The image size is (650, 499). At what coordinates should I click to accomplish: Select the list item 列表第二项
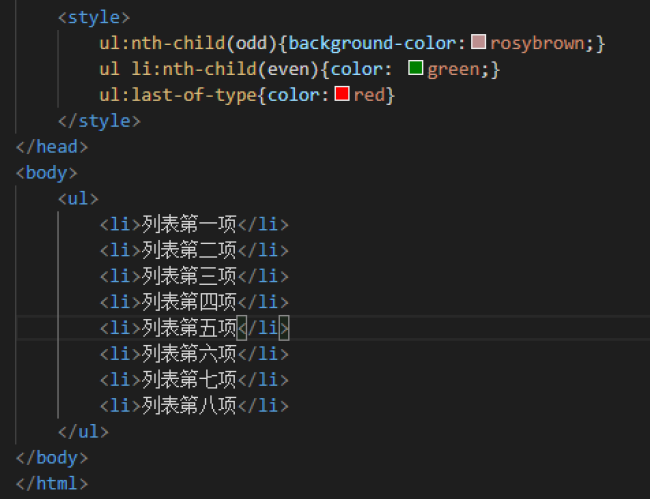pyautogui.click(x=189, y=250)
